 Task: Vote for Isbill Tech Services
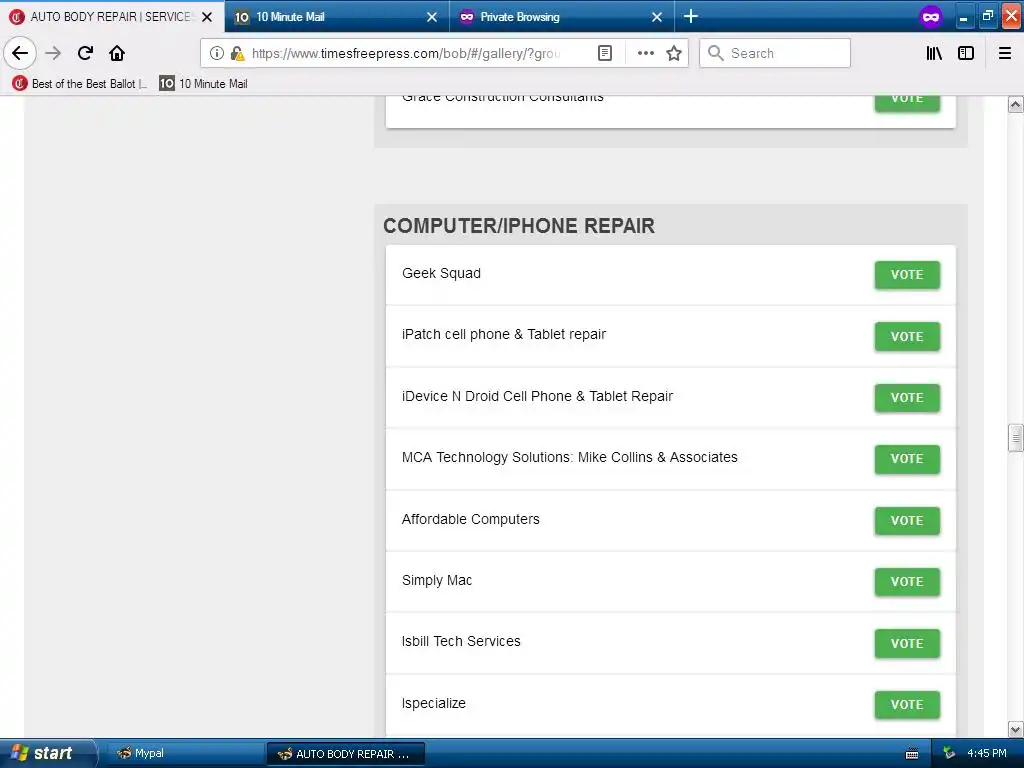906,643
